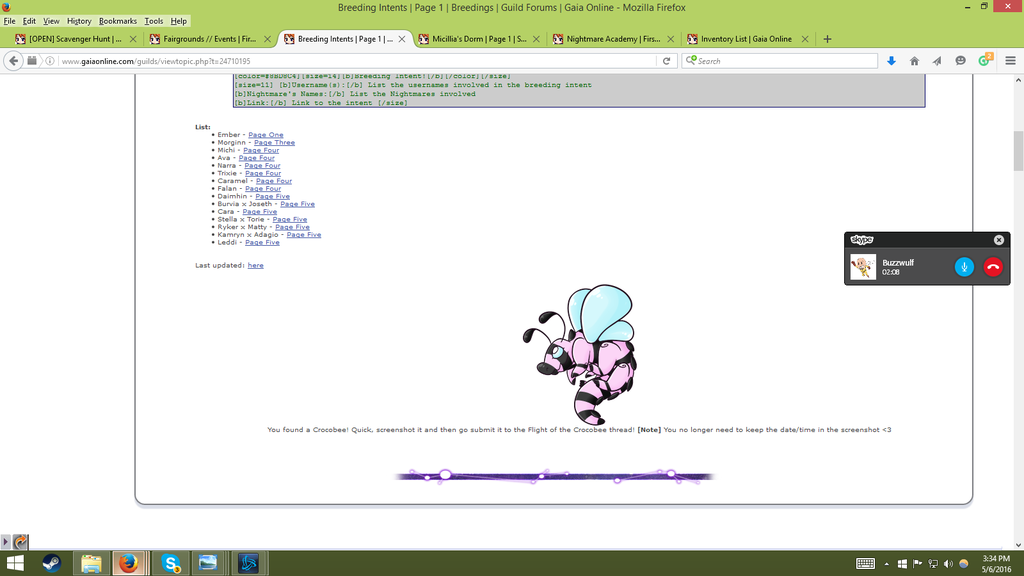The image size is (1024, 576).
Task: Open the Windows Start button
Action: 14,563
